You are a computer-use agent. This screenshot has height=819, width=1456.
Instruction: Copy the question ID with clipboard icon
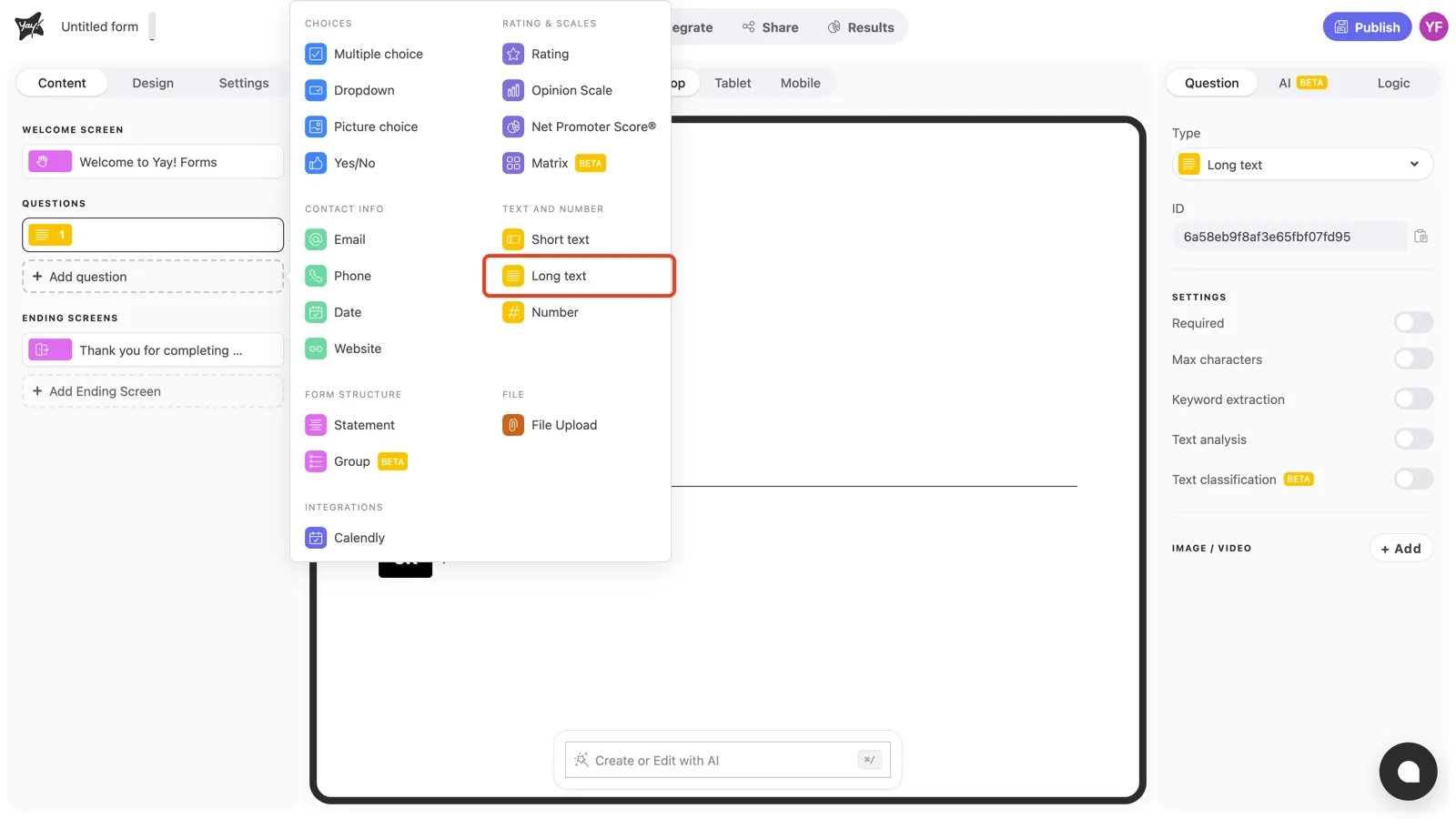[1421, 237]
